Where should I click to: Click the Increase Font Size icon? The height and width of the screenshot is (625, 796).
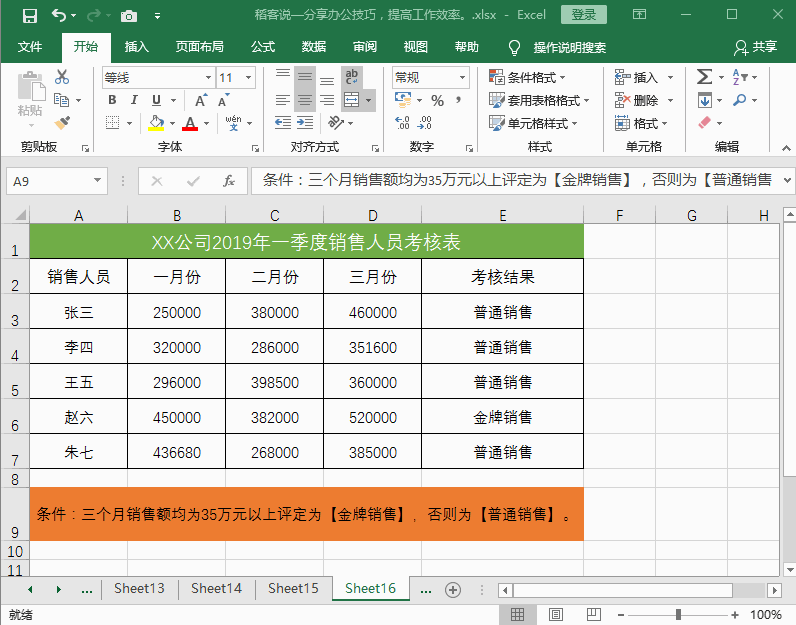click(201, 100)
